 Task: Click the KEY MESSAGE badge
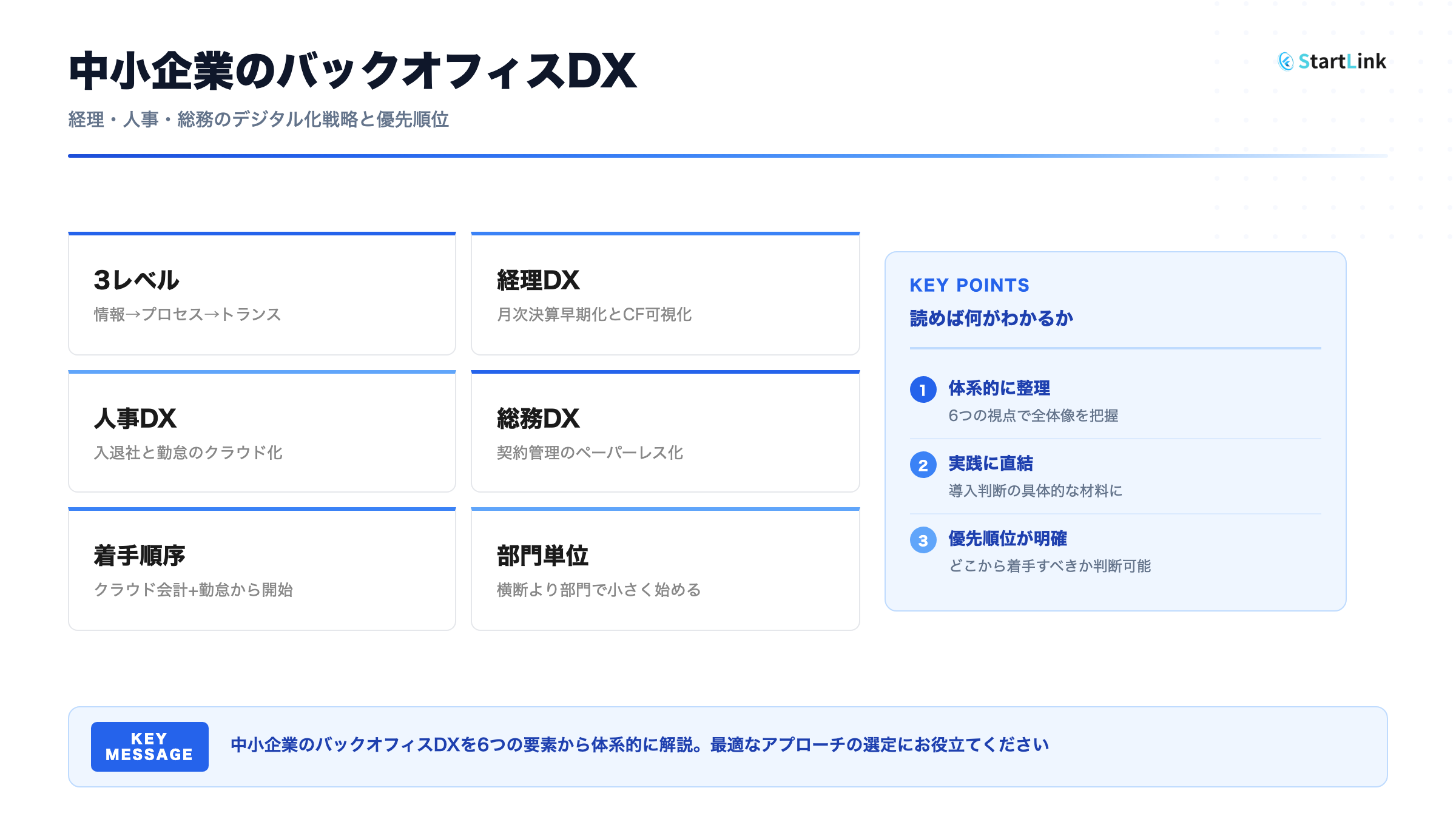149,746
